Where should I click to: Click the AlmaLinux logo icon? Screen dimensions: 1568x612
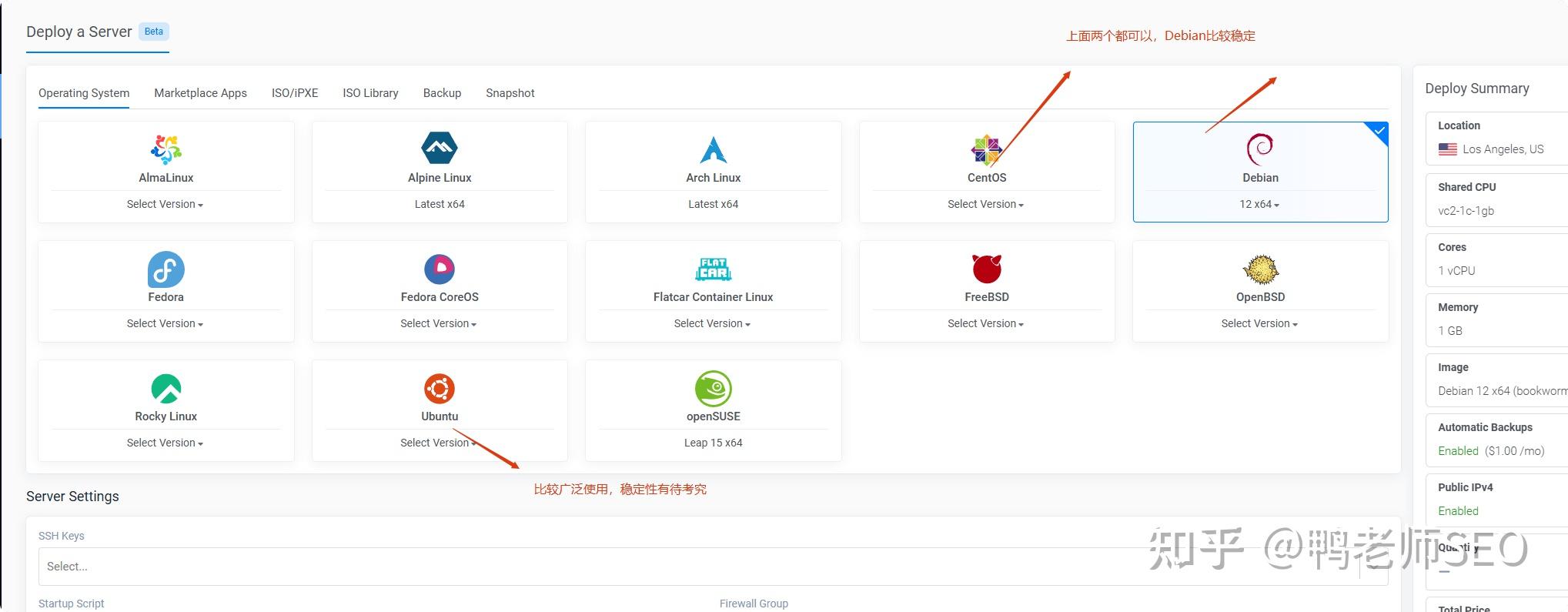tap(165, 149)
